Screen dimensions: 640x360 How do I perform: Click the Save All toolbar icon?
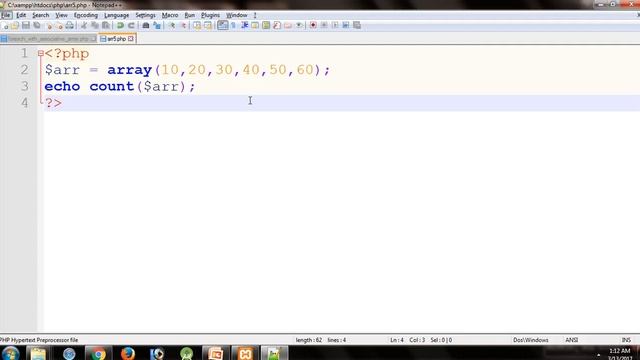36,25
